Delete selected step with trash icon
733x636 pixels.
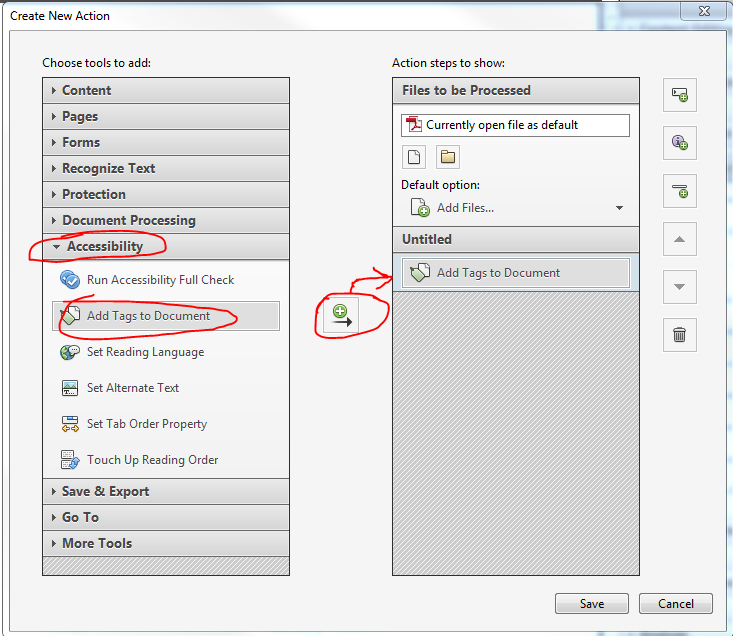(679, 335)
